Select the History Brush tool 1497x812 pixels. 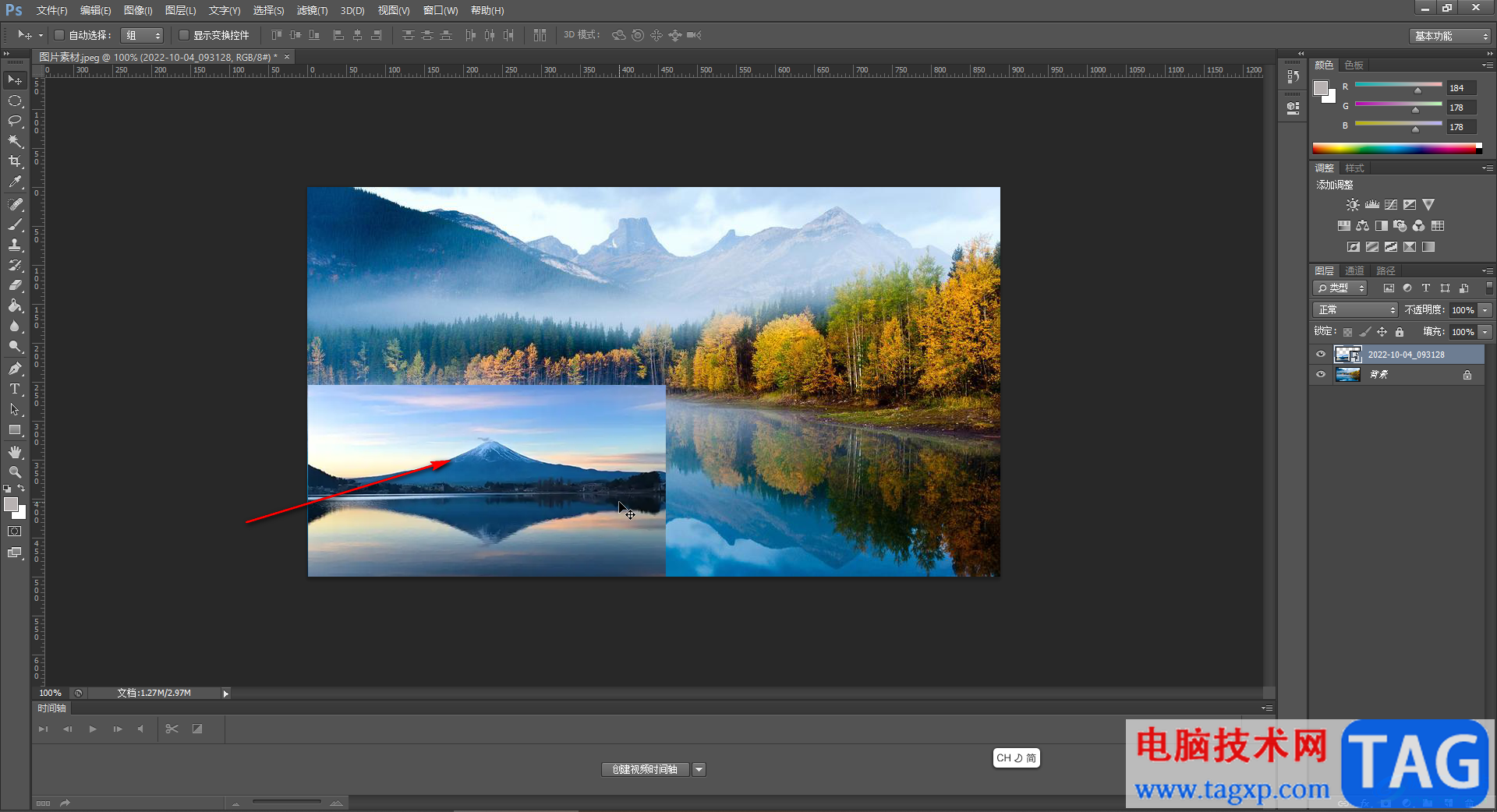click(15, 265)
